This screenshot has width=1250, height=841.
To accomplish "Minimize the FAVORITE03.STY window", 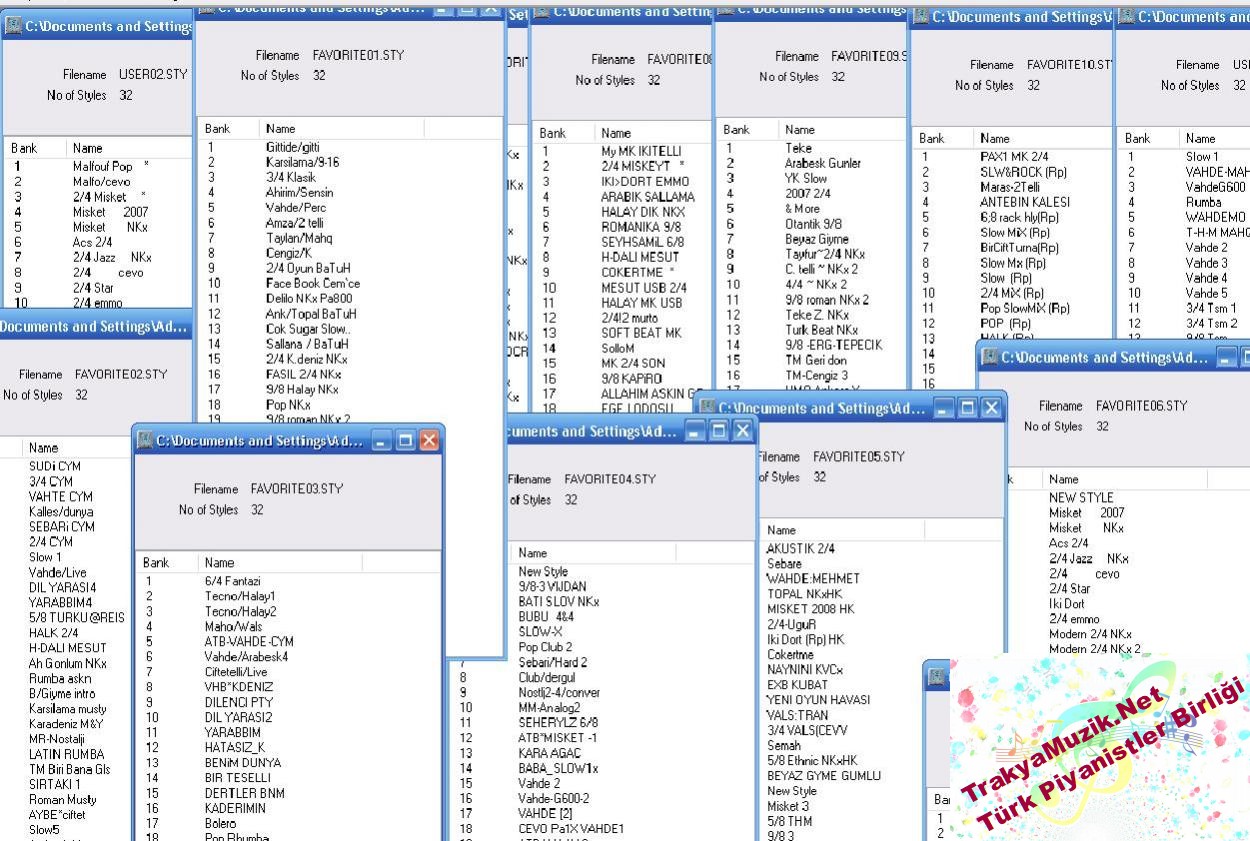I will [383, 440].
